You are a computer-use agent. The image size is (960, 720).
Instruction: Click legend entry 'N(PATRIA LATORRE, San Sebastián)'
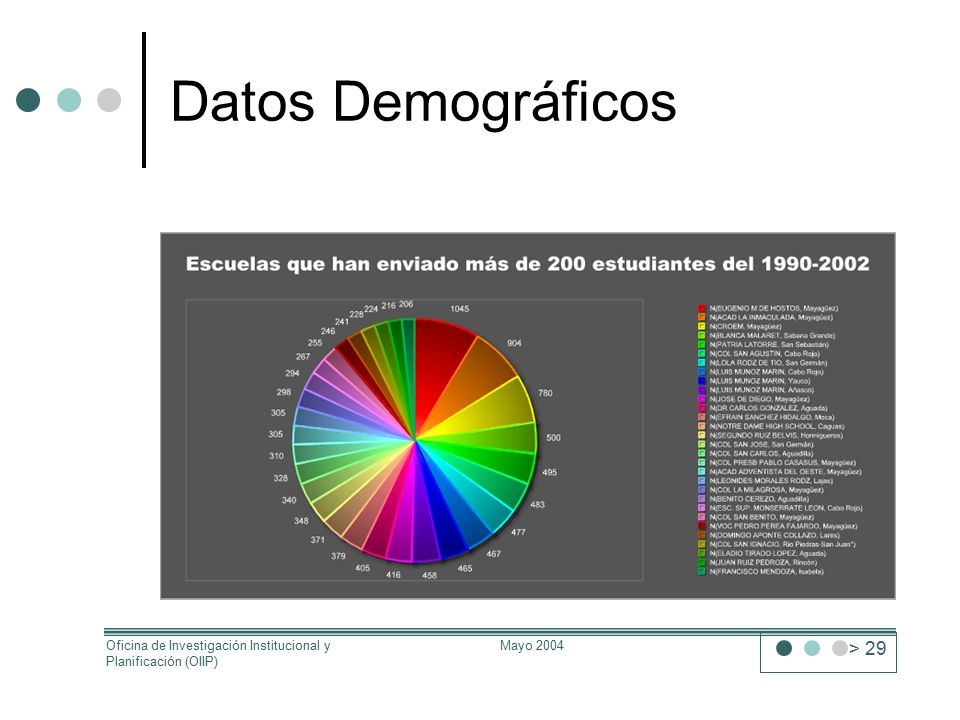pos(769,345)
